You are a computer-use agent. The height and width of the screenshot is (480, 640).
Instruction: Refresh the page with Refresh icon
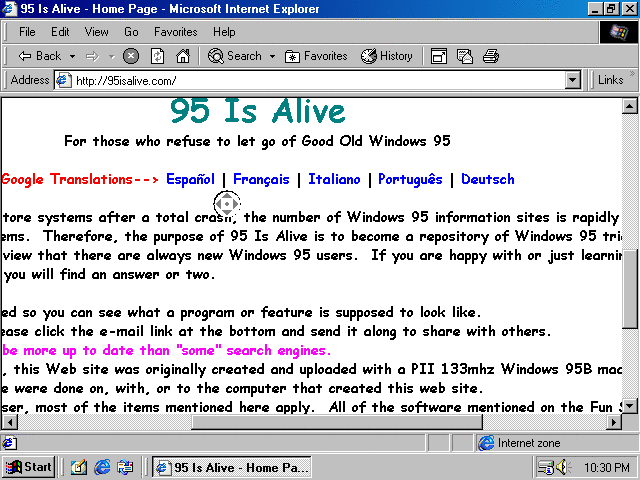158,56
